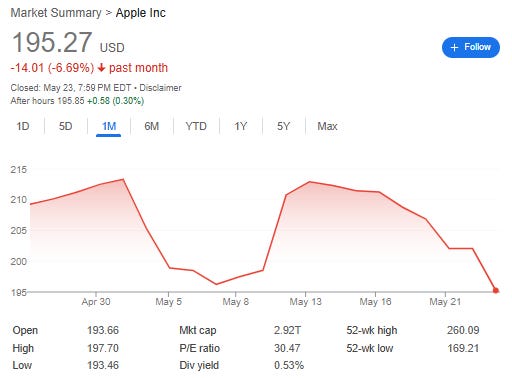Click the Mkt cap value 2.92T
Viewport: 512px width, 378px height.
click(x=287, y=330)
